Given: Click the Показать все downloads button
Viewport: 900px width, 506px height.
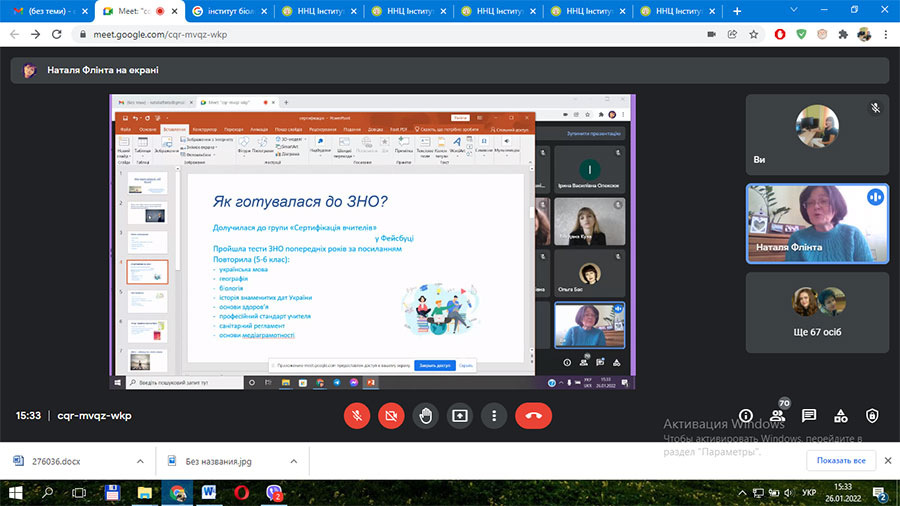Looking at the screenshot, I should pyautogui.click(x=841, y=460).
